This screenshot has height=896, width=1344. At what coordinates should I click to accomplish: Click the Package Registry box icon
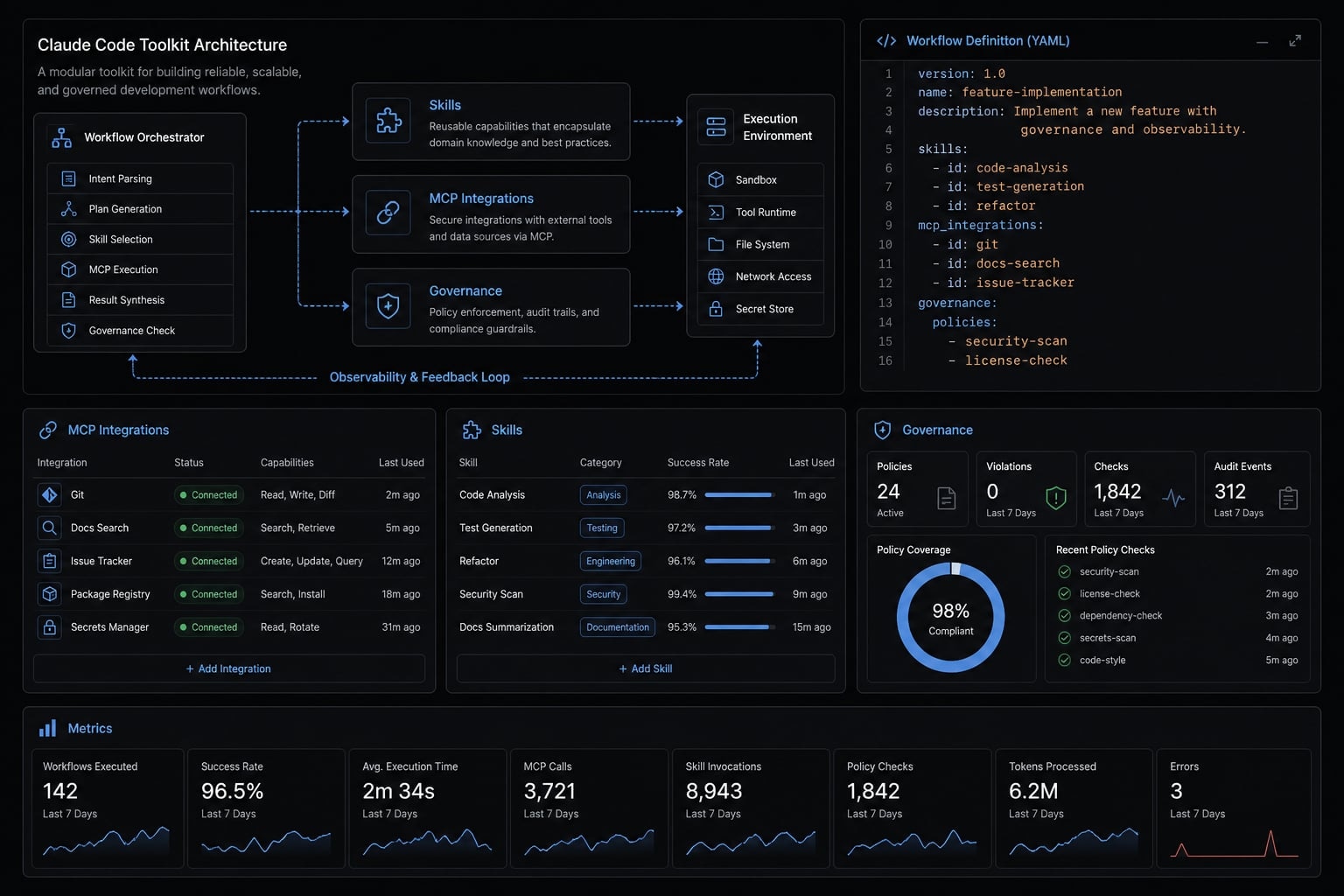(50, 594)
